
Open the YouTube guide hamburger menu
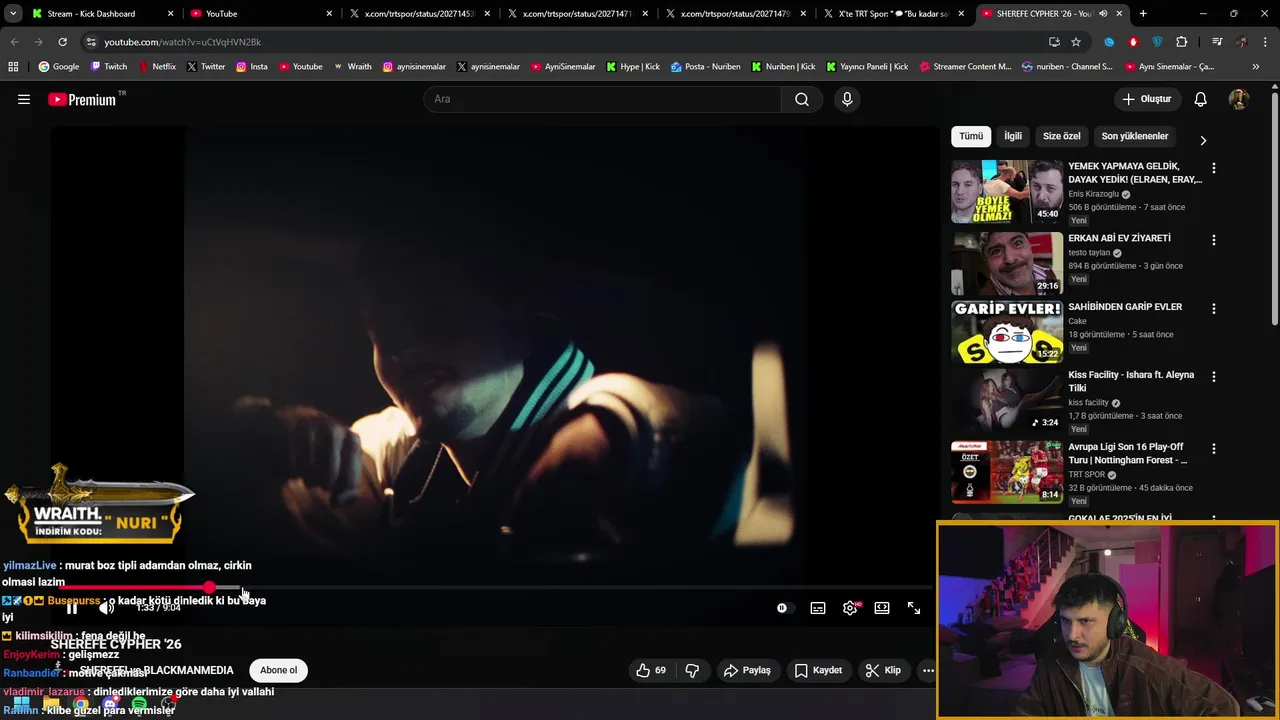(x=24, y=99)
